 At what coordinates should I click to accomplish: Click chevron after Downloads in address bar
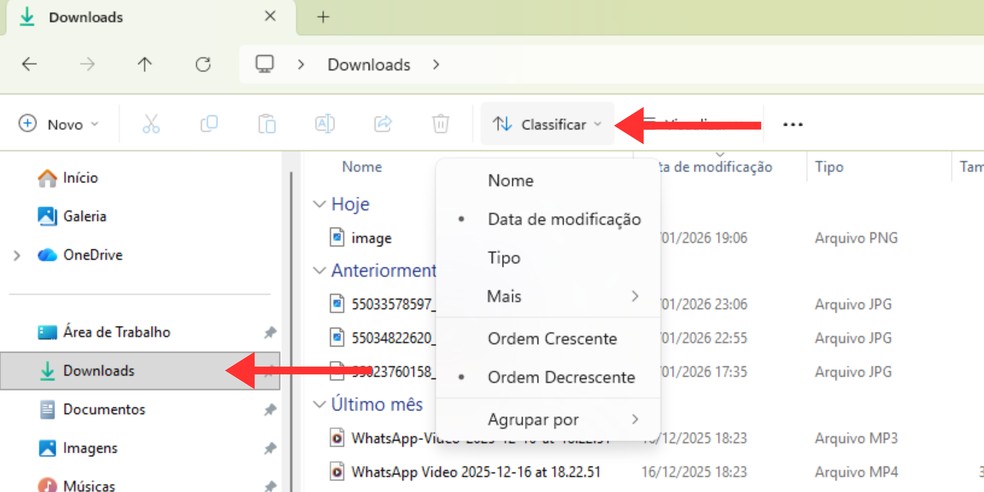tap(436, 65)
